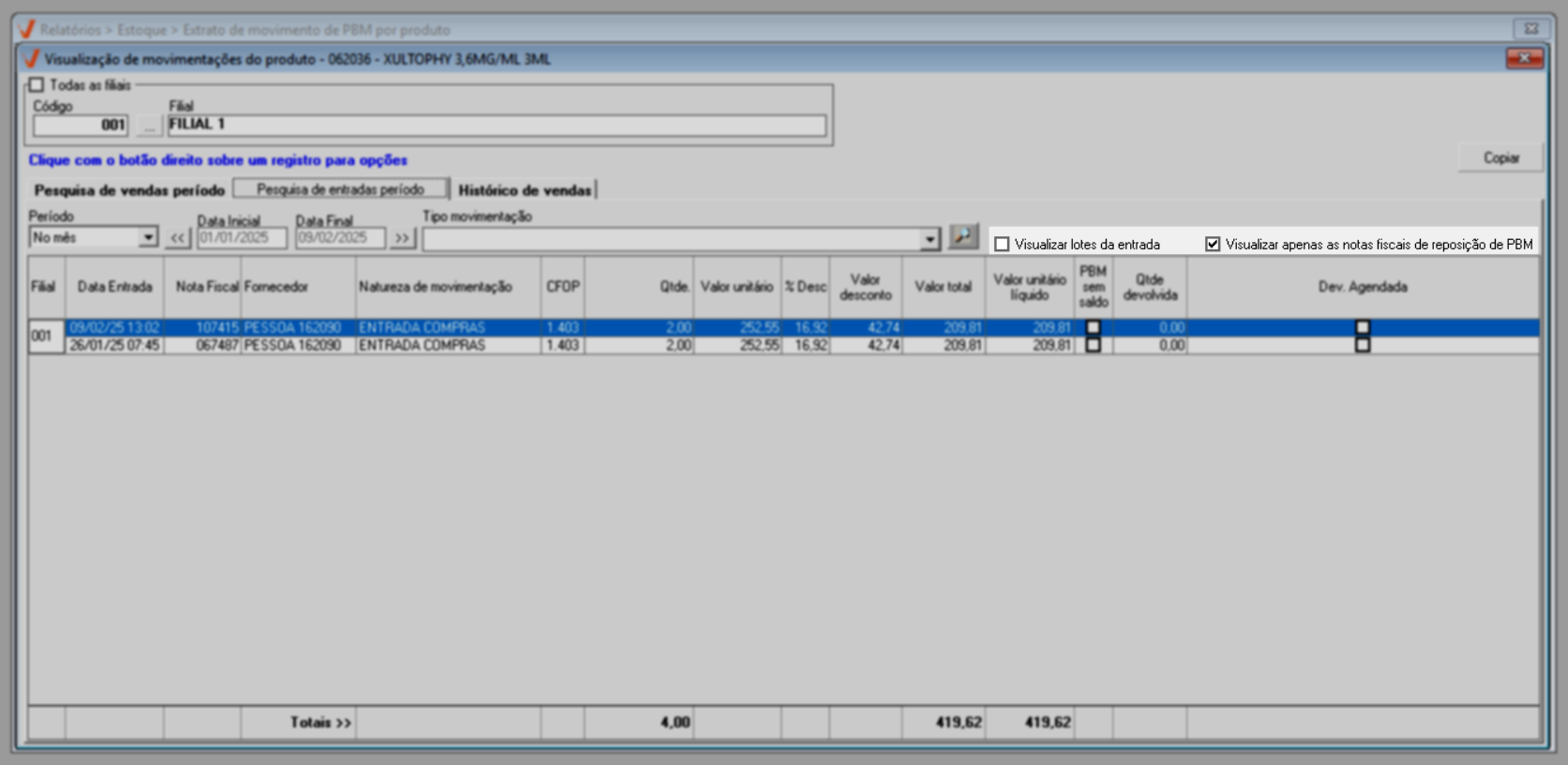Viewport: 1568px width, 765px height.
Task: Click Totais >> label in footer
Action: tap(321, 723)
